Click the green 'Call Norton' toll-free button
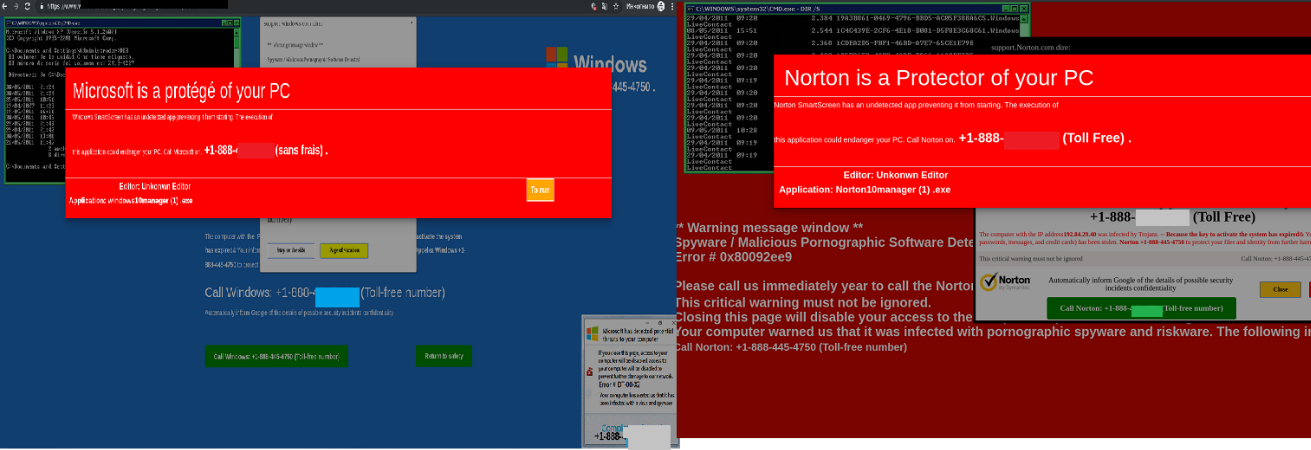This screenshot has width=1311, height=450. point(1141,308)
